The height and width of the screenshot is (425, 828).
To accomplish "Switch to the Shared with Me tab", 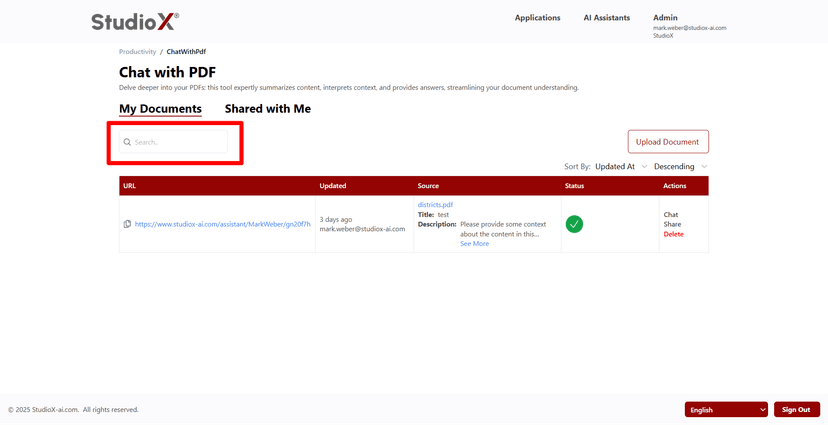I will [x=268, y=109].
